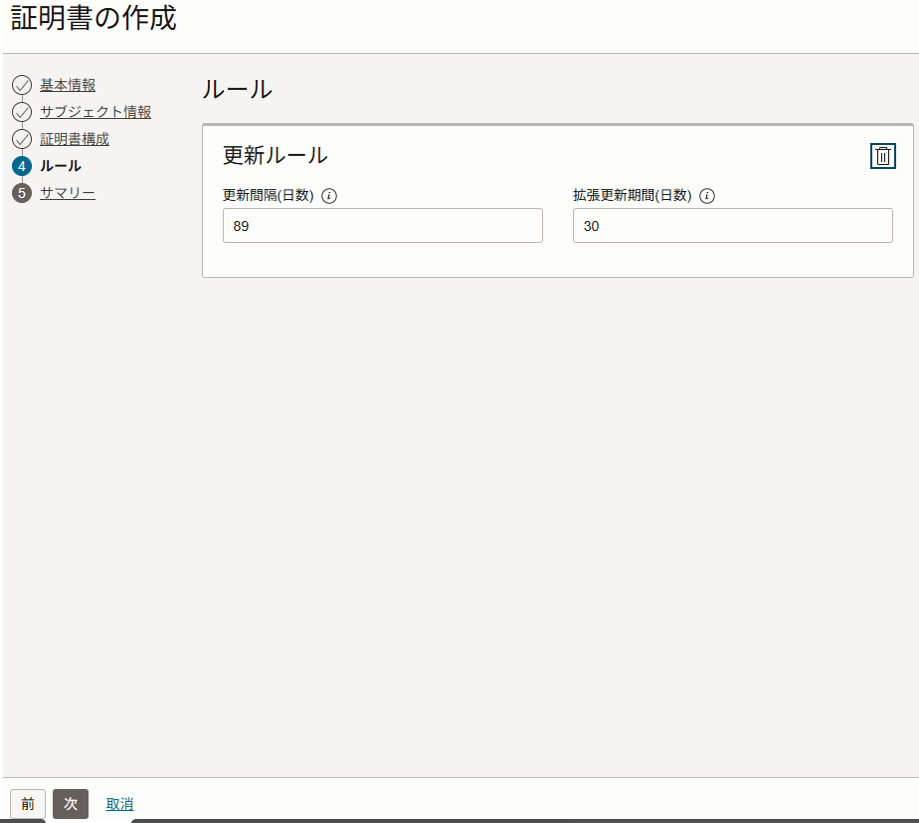Click the checkmark icon for 証明書構成 step

point(22,139)
